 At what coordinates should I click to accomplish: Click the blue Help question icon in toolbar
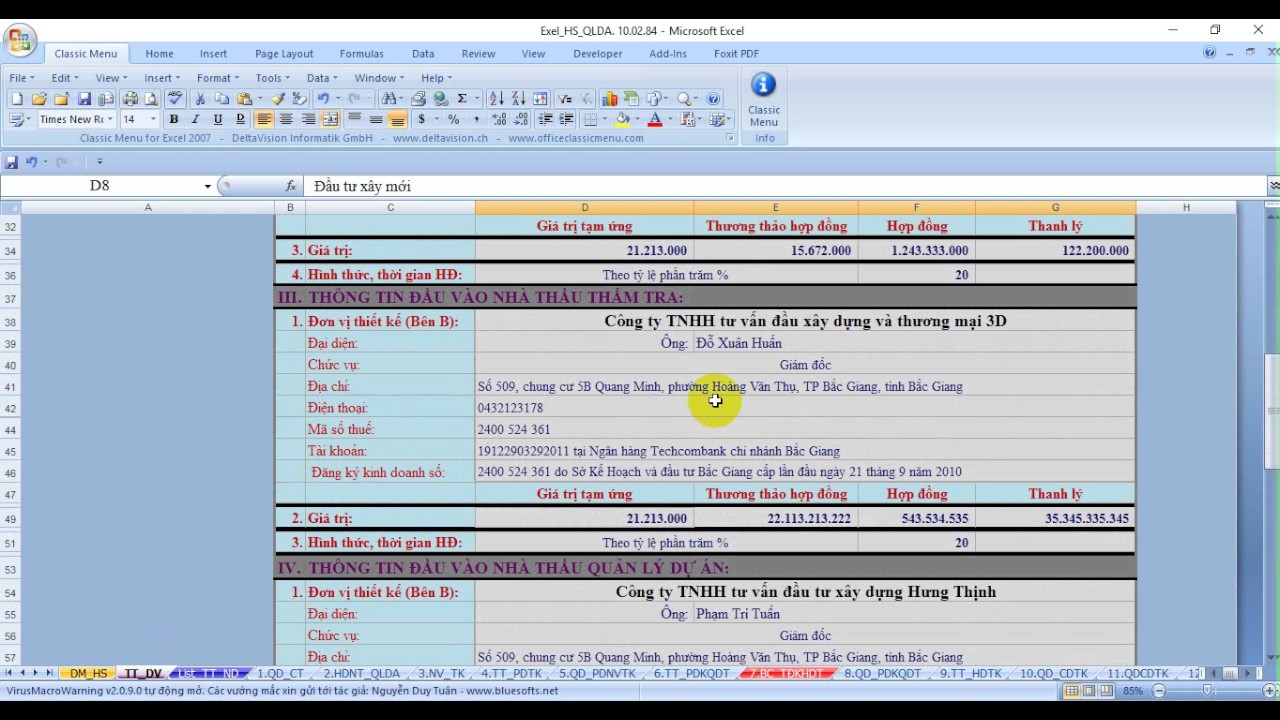click(713, 99)
